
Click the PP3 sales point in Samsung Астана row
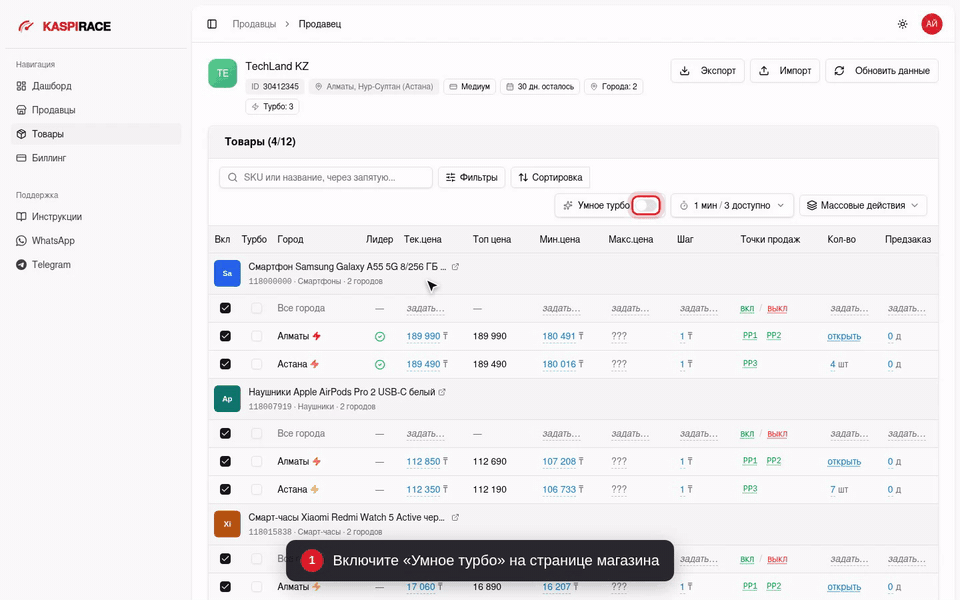[749, 364]
